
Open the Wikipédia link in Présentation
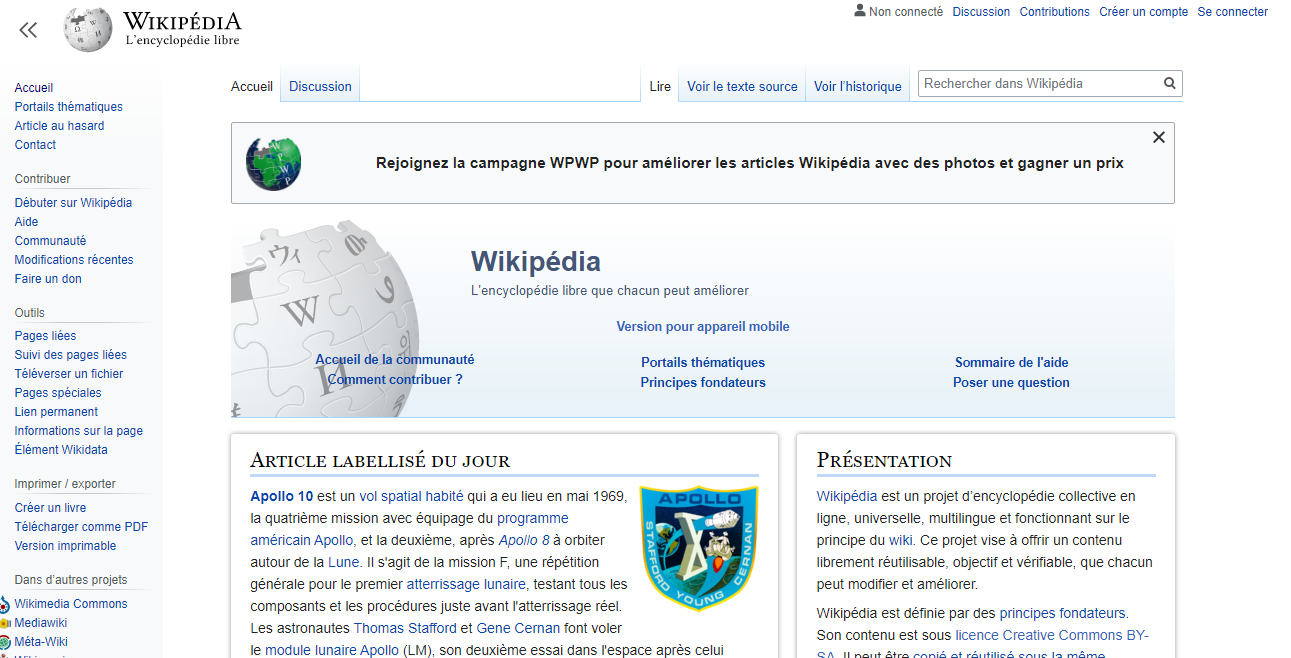[847, 496]
